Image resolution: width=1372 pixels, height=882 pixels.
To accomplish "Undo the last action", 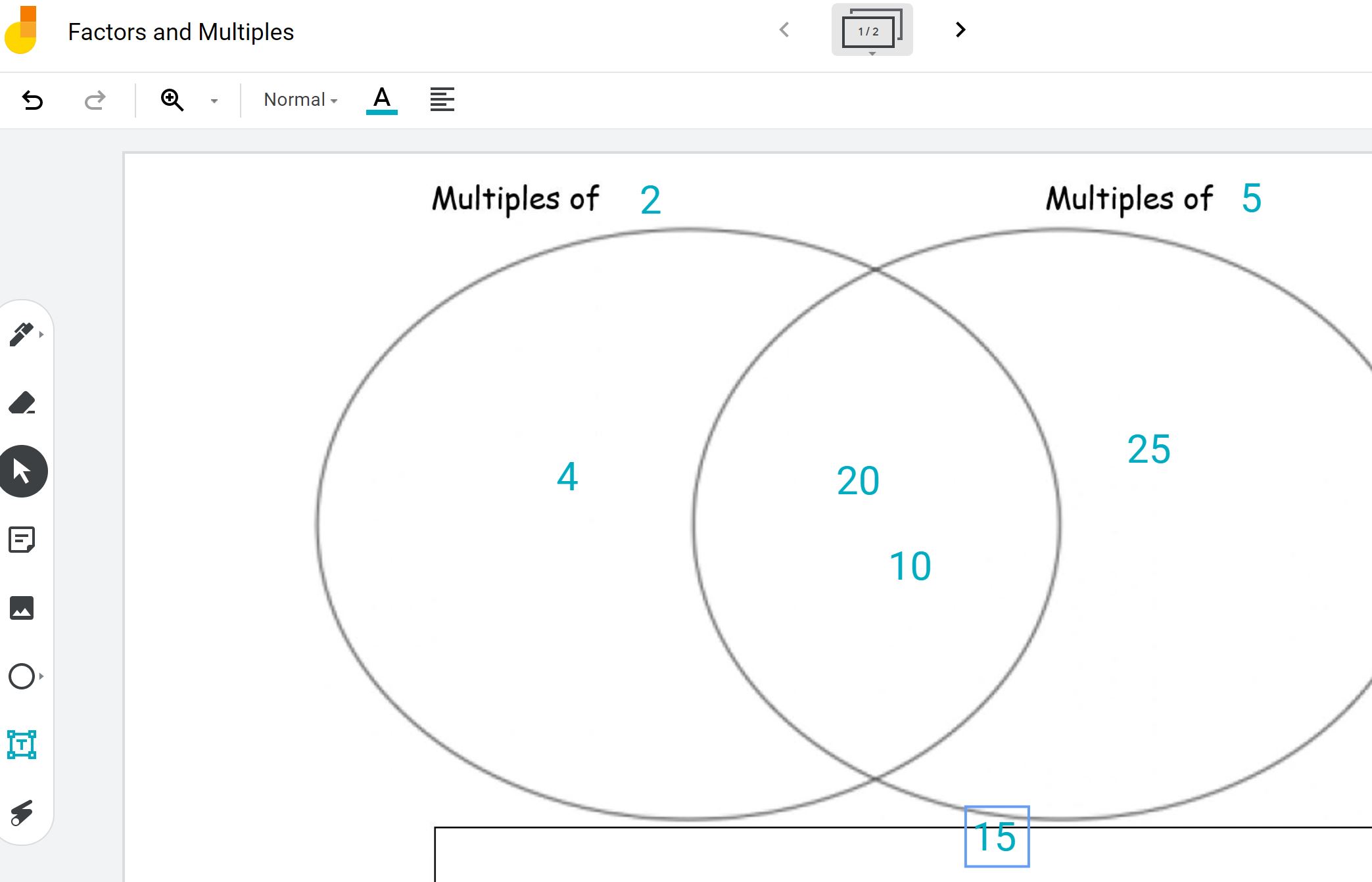I will [32, 100].
